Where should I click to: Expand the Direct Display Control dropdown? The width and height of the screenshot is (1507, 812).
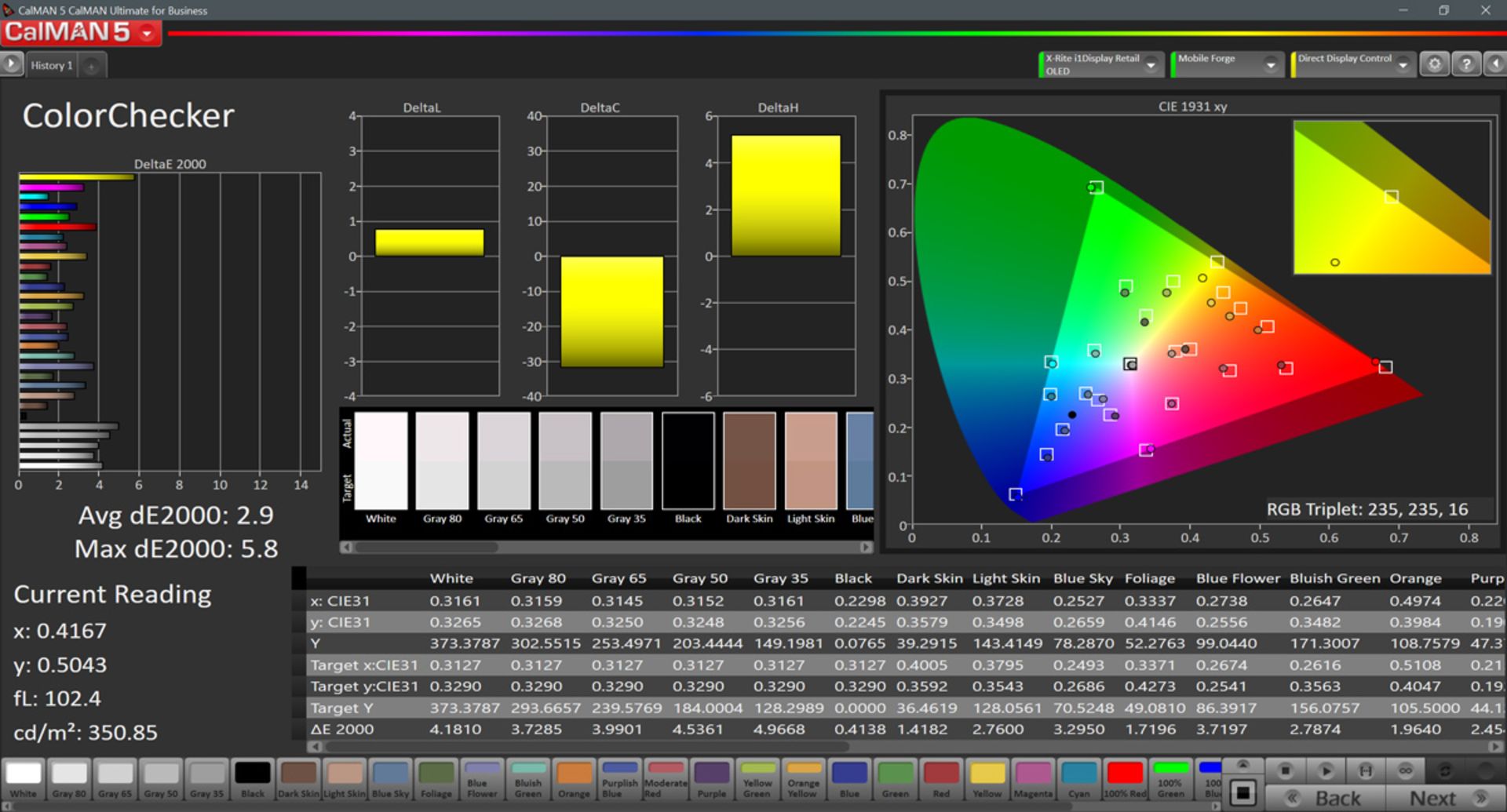pos(1403,65)
